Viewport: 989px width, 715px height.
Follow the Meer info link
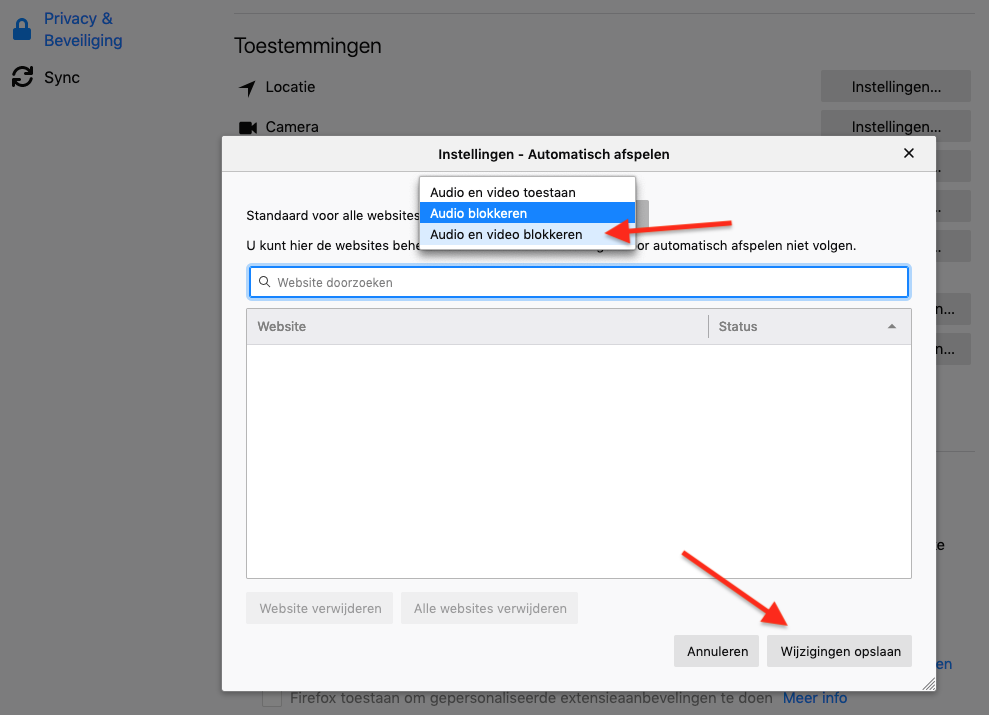pos(814,698)
